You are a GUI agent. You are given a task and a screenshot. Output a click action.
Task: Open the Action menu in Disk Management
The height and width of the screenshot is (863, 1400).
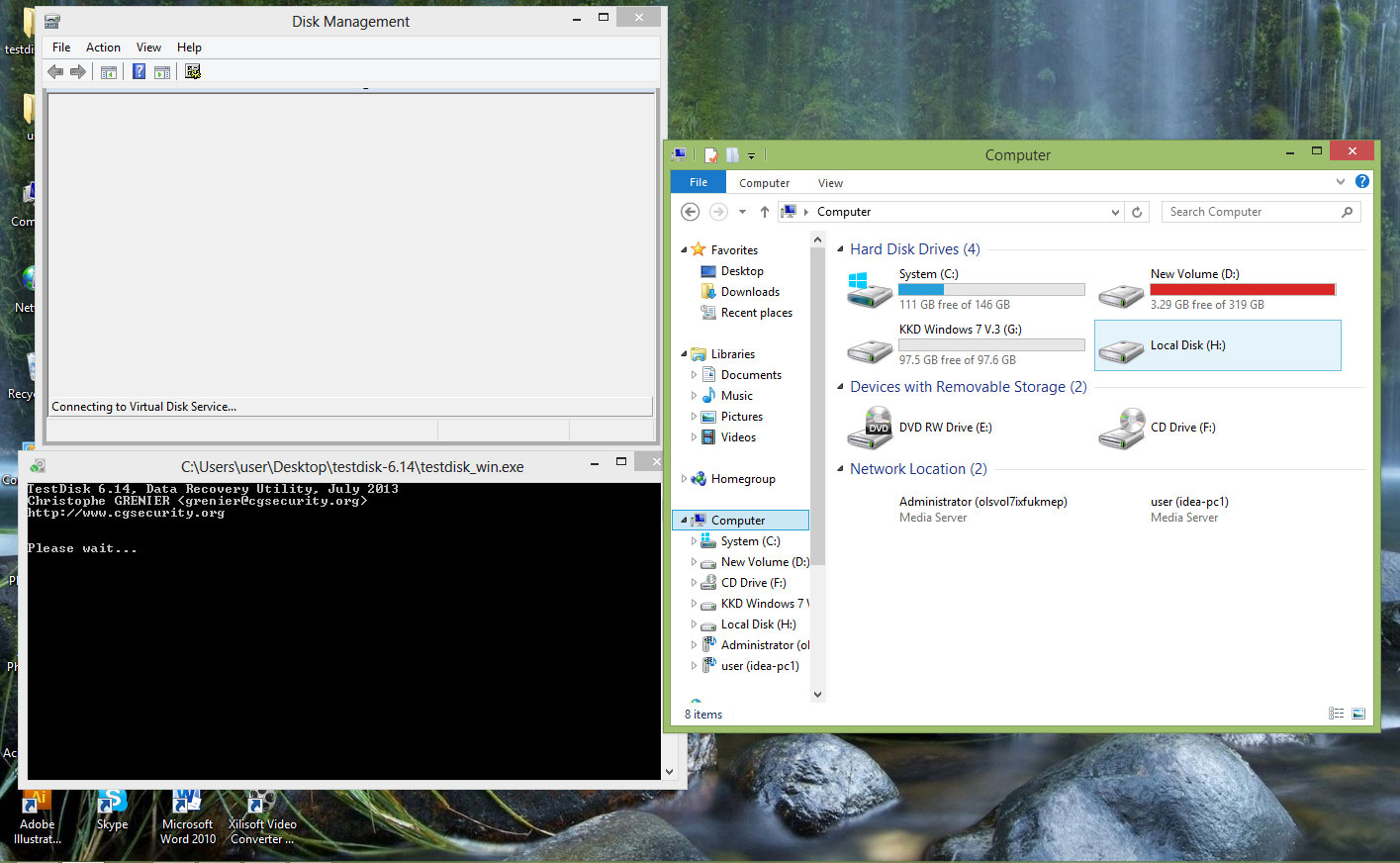103,48
